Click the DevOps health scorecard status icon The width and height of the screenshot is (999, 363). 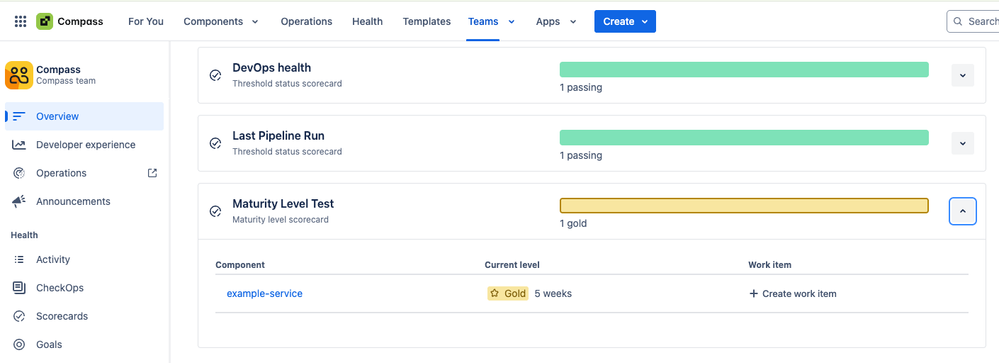point(215,75)
